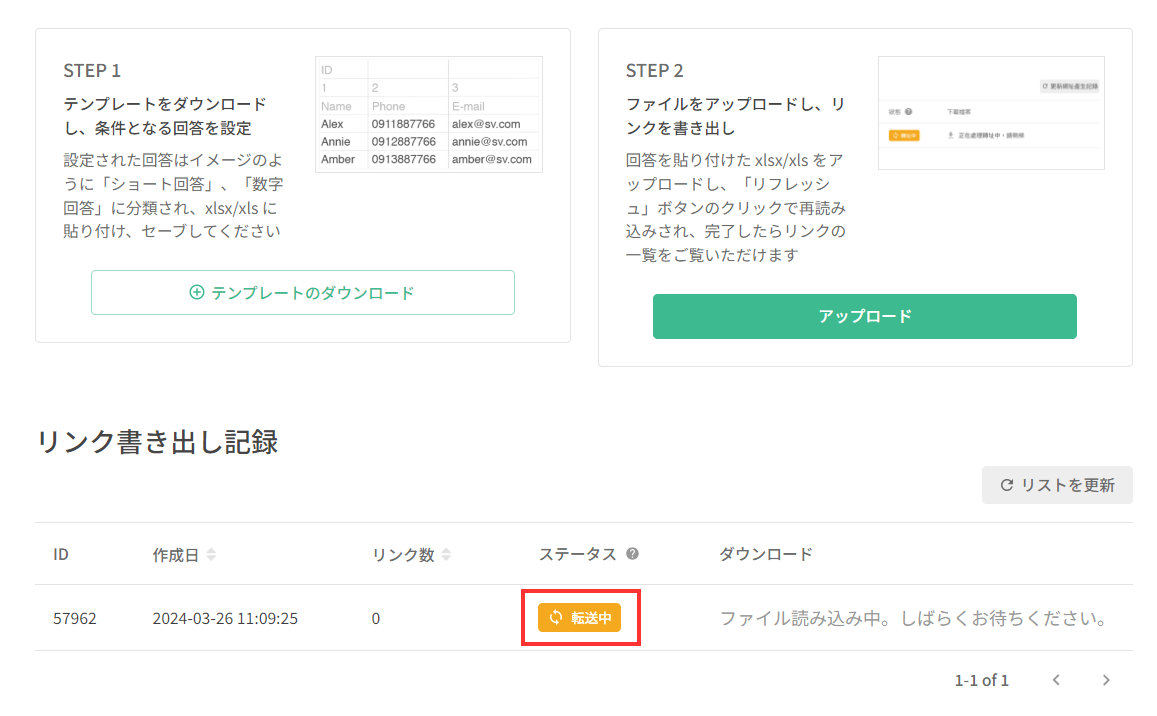Click the 1-1 of 1 pagination text

(981, 680)
